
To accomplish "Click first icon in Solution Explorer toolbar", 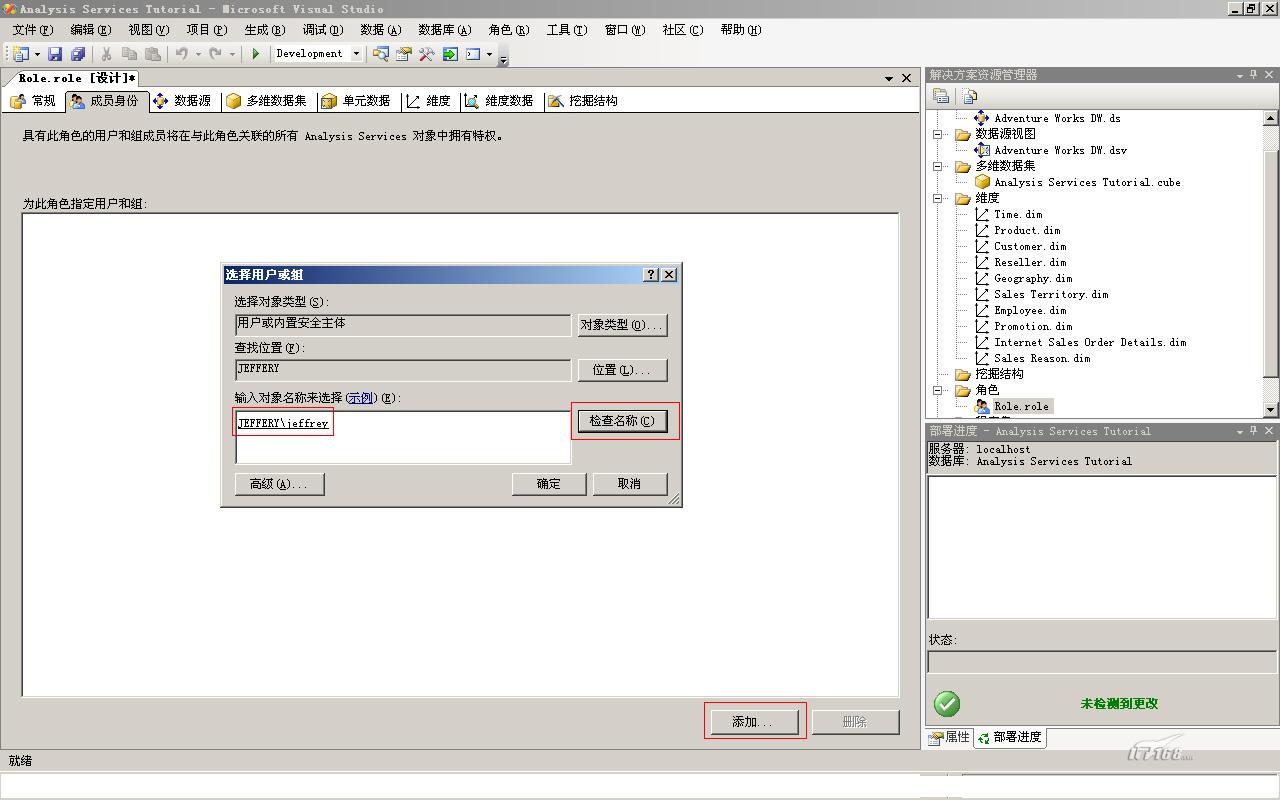I will (941, 96).
